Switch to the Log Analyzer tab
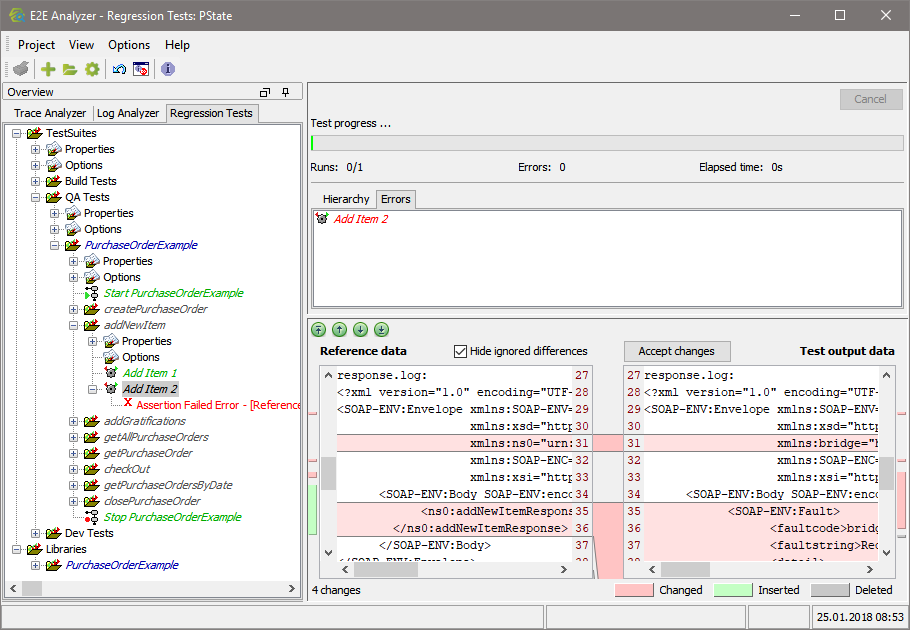 (x=128, y=113)
